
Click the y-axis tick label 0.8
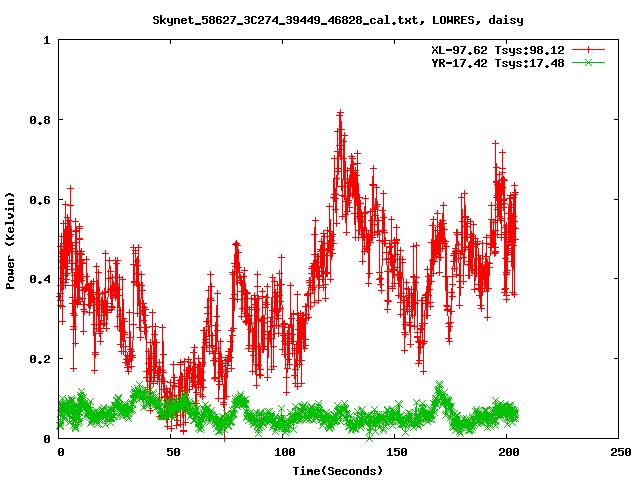point(40,120)
